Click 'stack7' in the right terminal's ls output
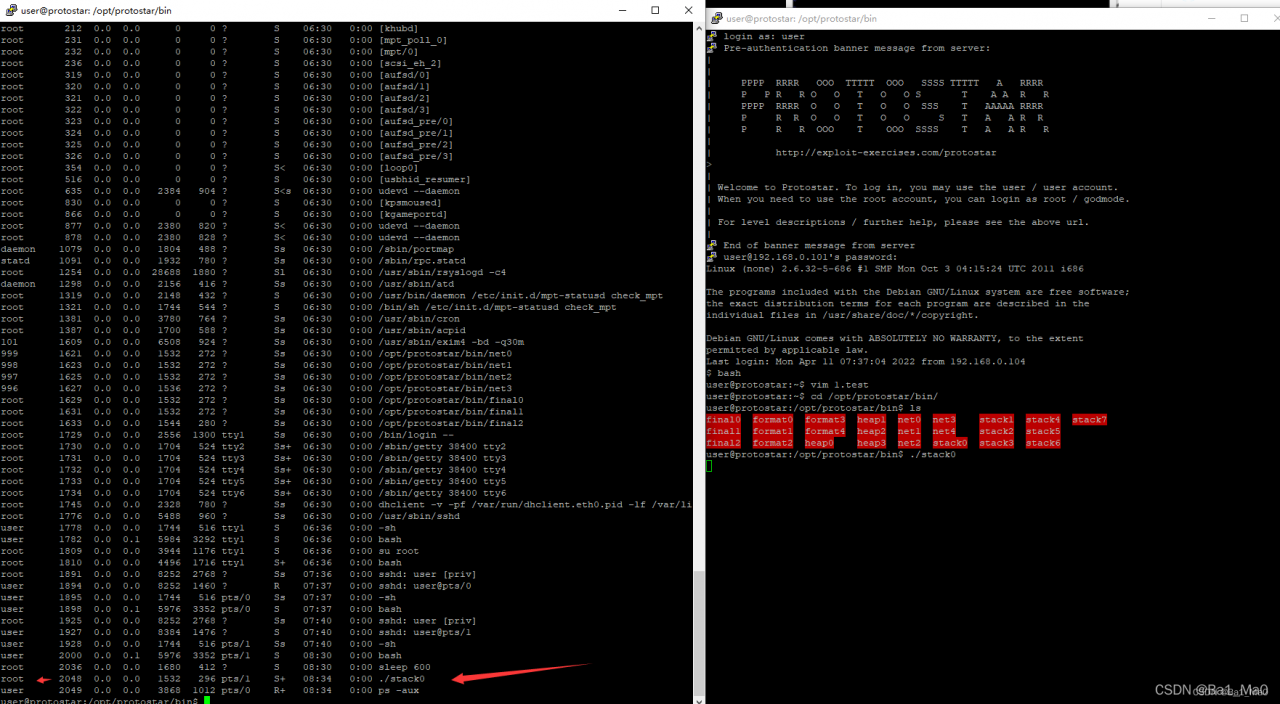This screenshot has width=1280, height=704. [x=1089, y=420]
